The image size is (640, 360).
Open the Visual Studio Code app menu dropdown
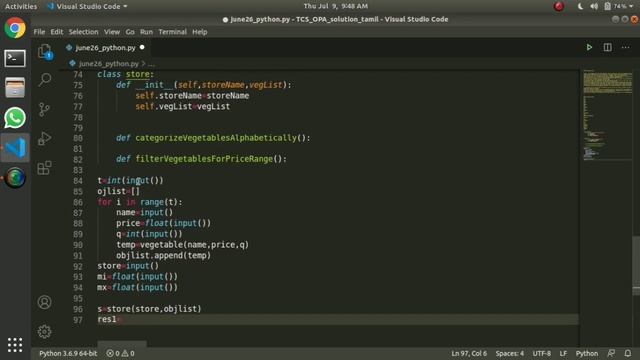tap(88, 7)
